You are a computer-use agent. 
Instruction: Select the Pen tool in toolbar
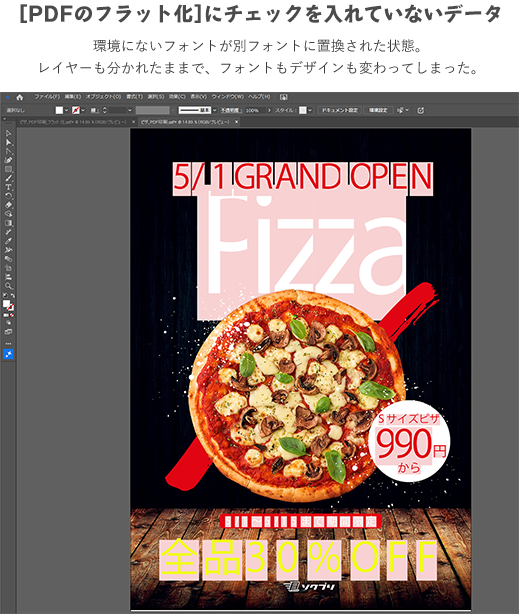coord(8,152)
